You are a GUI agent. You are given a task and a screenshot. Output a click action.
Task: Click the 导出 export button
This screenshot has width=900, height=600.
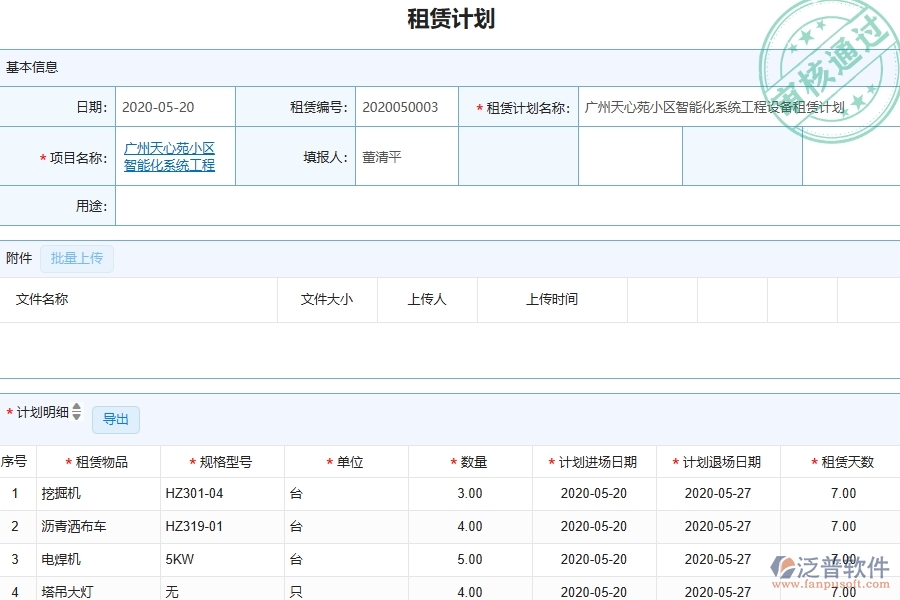pos(115,419)
